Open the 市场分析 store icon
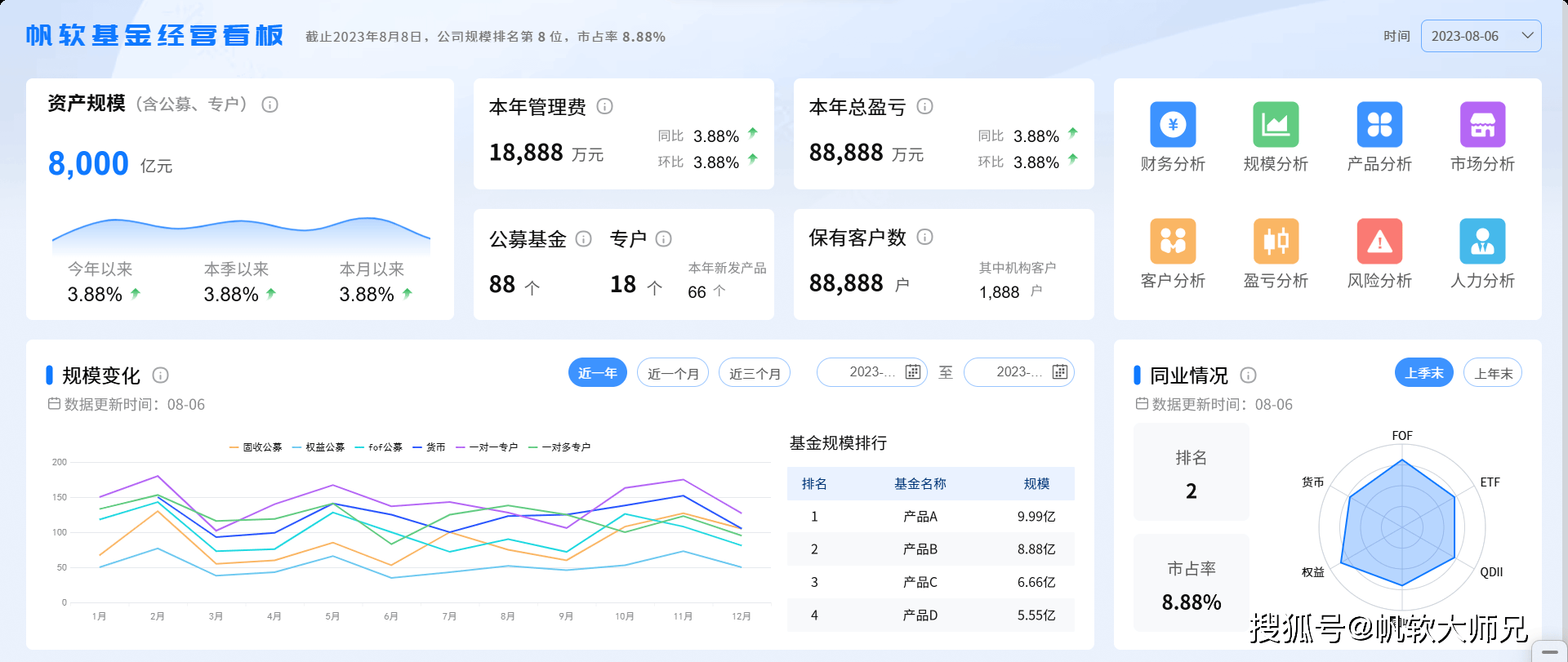The height and width of the screenshot is (662, 1568). coord(1482,125)
